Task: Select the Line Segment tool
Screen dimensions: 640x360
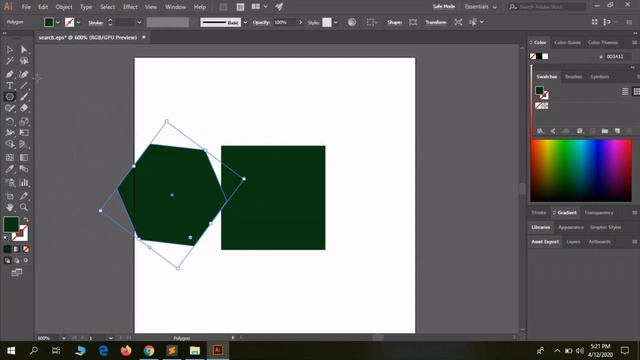Action: [x=24, y=86]
